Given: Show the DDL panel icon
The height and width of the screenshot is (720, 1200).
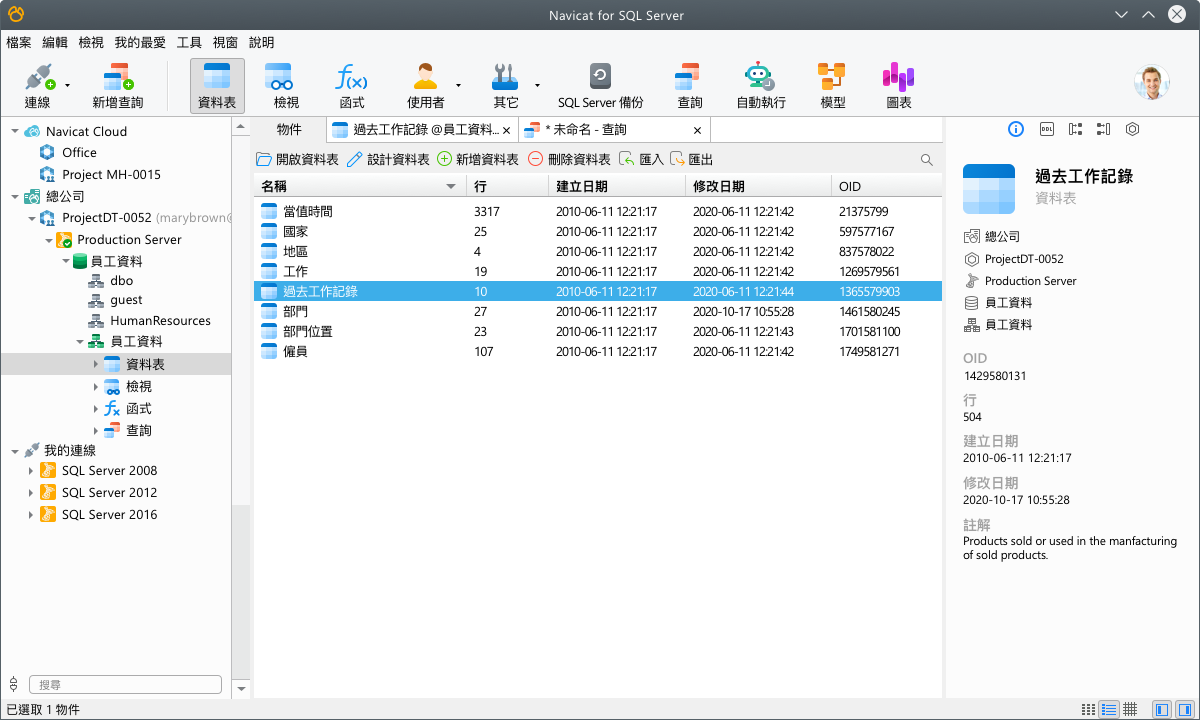Looking at the screenshot, I should coord(1047,129).
